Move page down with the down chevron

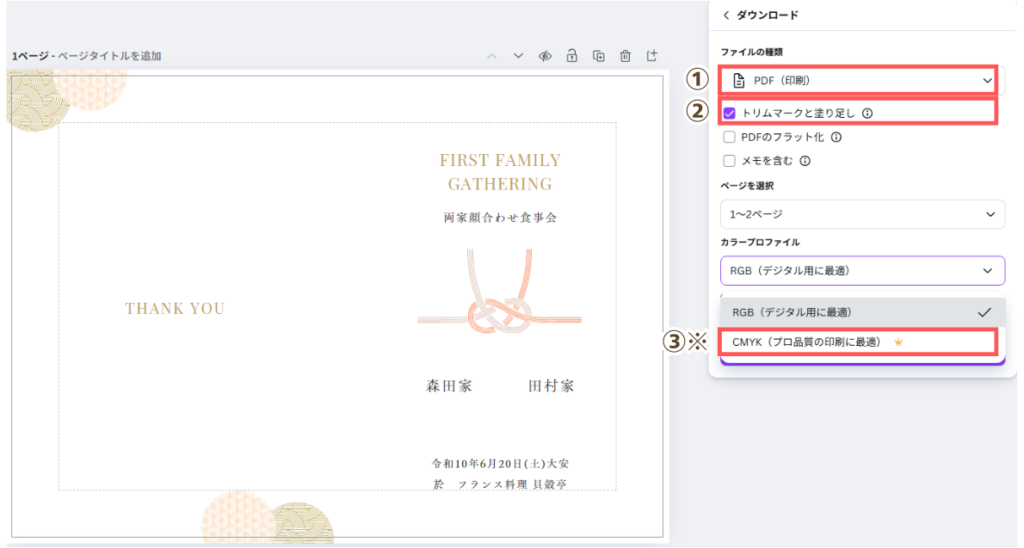pos(518,56)
